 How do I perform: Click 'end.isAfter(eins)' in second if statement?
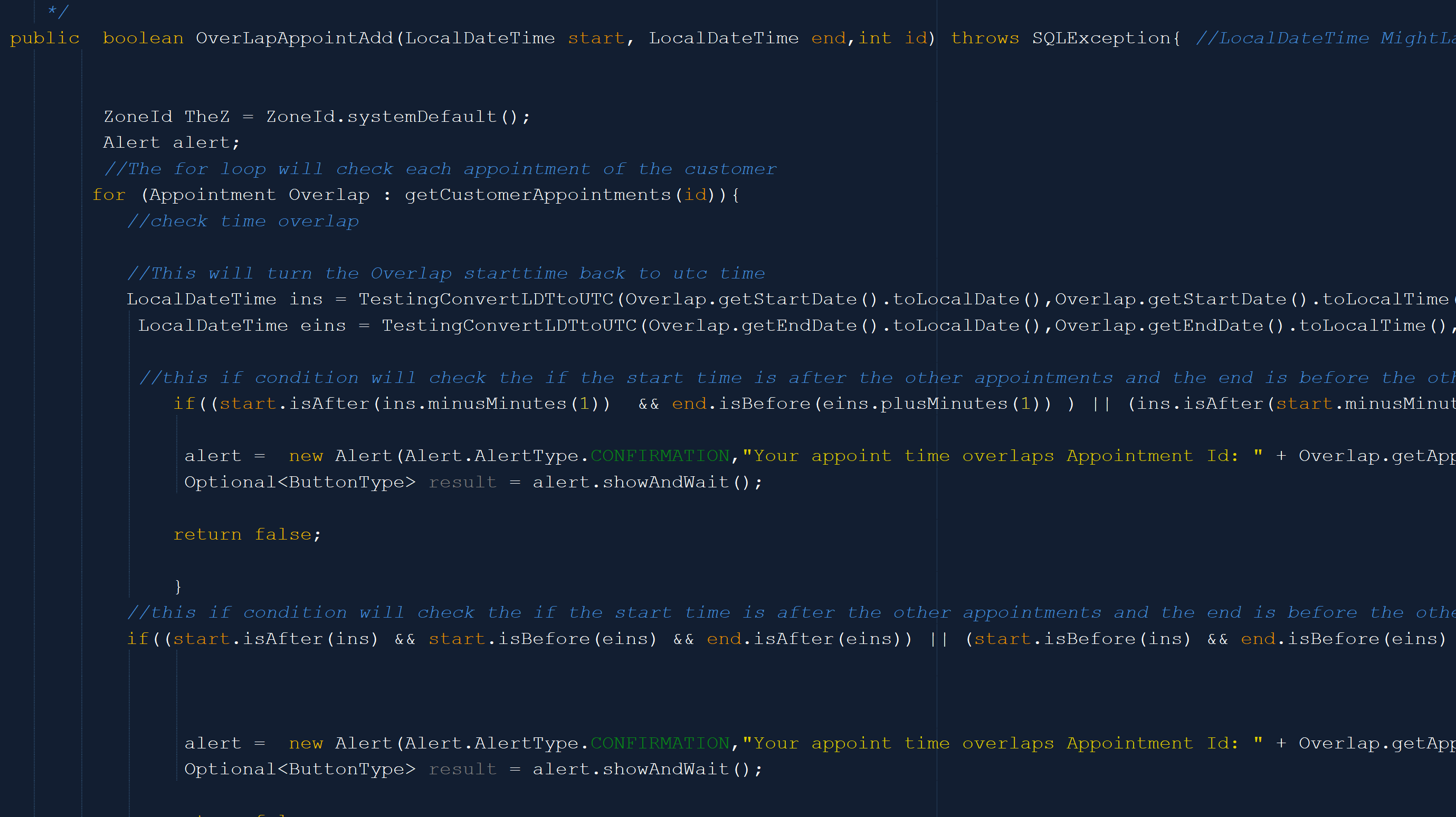click(803, 639)
